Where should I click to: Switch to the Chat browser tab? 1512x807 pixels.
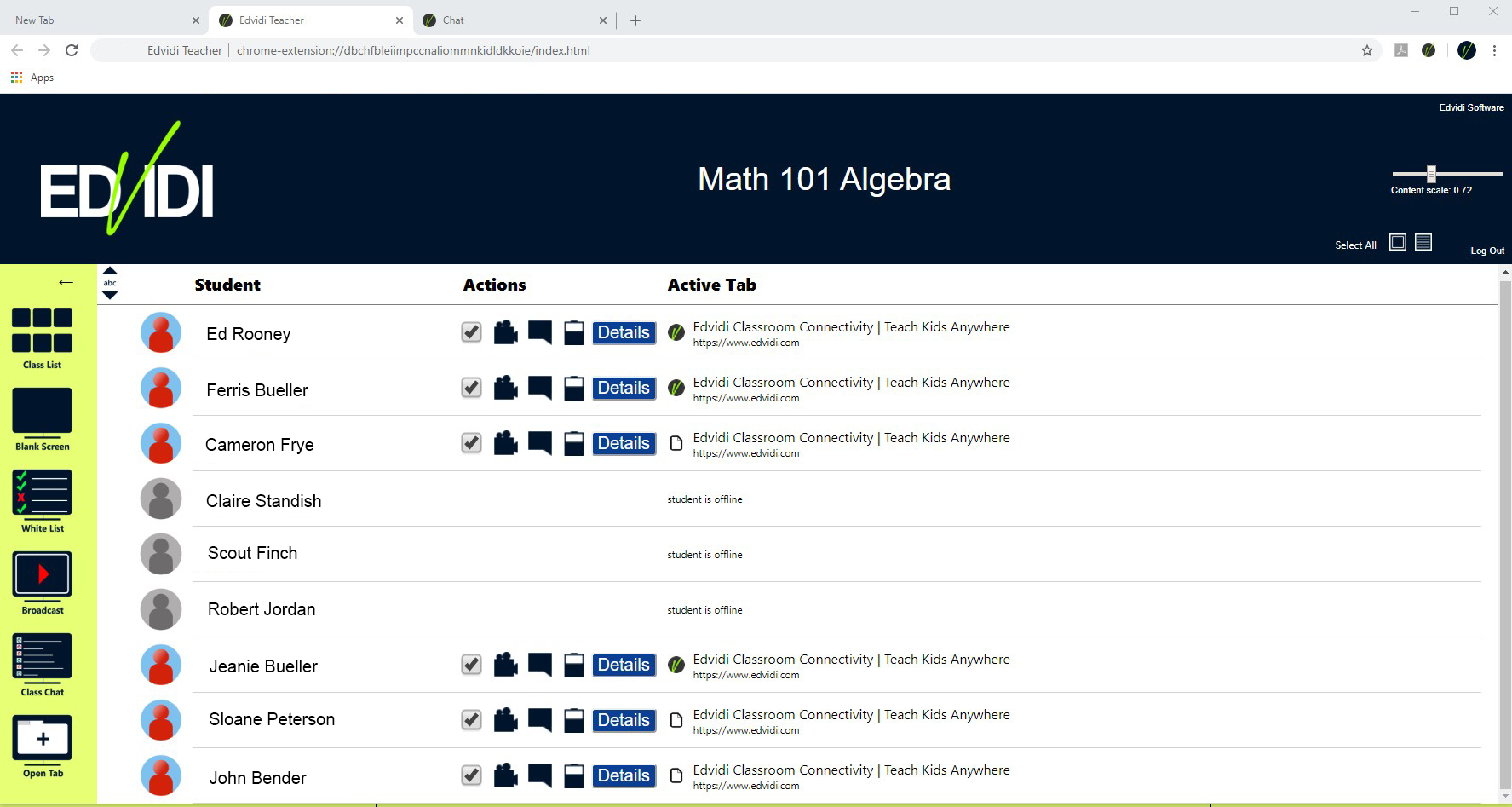coord(515,20)
